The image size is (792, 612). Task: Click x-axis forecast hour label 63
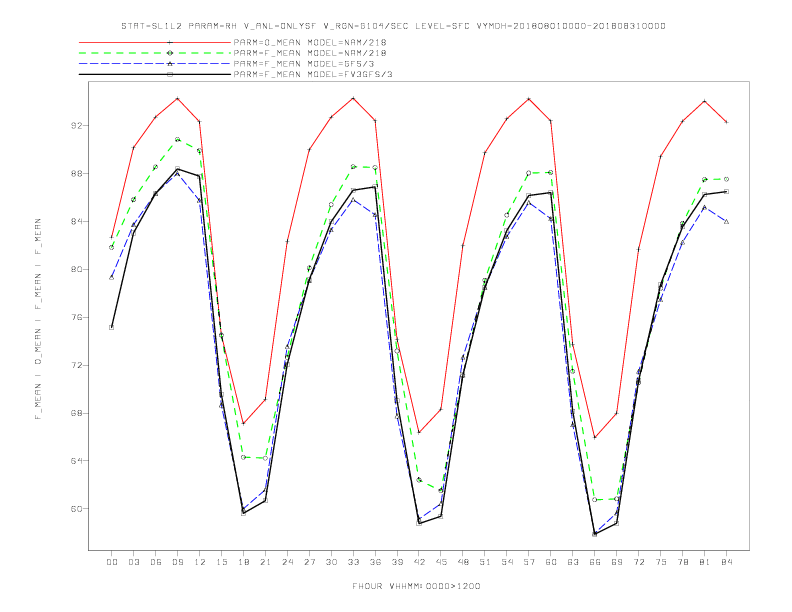[x=573, y=562]
